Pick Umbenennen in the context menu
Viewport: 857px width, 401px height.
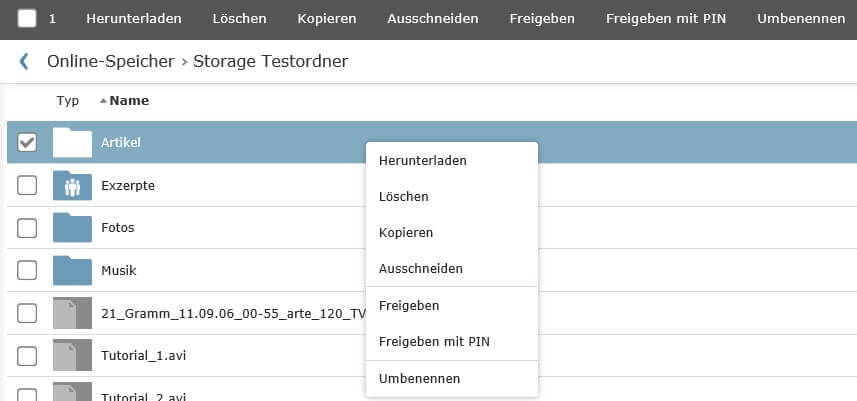419,379
